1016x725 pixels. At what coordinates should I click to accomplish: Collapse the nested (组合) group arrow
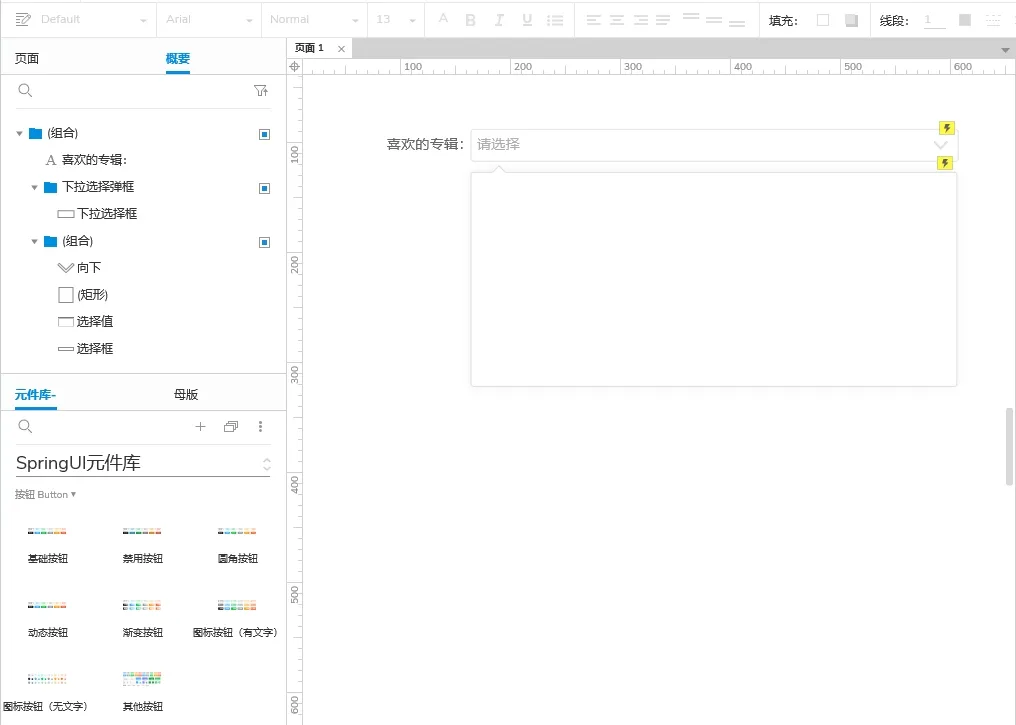coord(34,242)
